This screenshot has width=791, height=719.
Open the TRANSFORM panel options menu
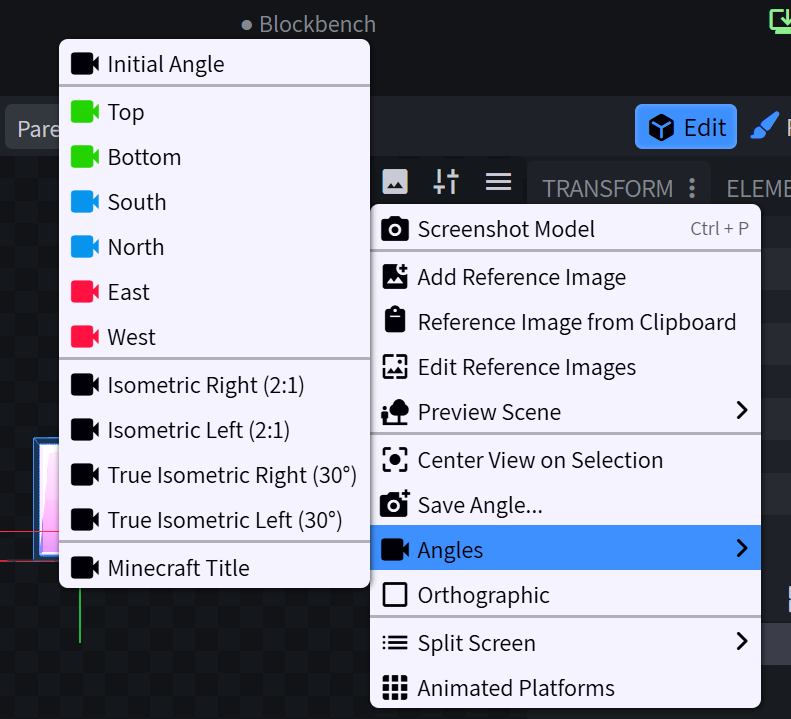coord(692,188)
